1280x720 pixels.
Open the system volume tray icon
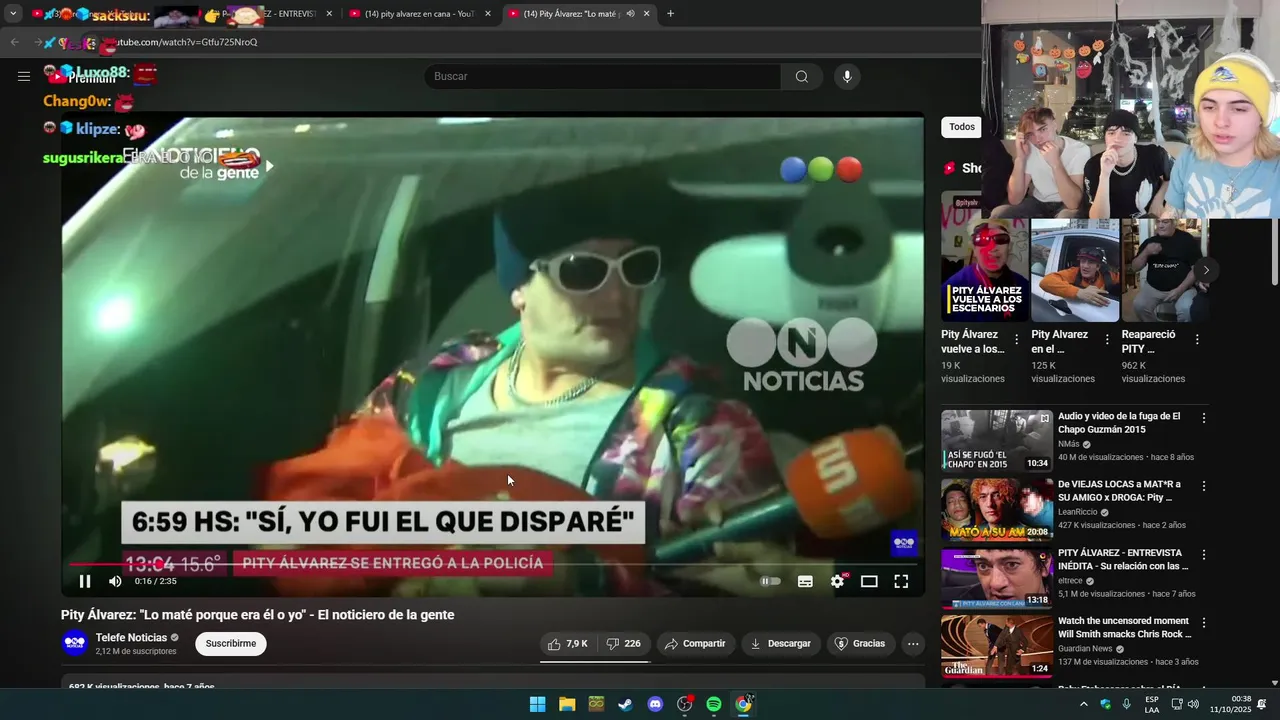[x=1193, y=704]
